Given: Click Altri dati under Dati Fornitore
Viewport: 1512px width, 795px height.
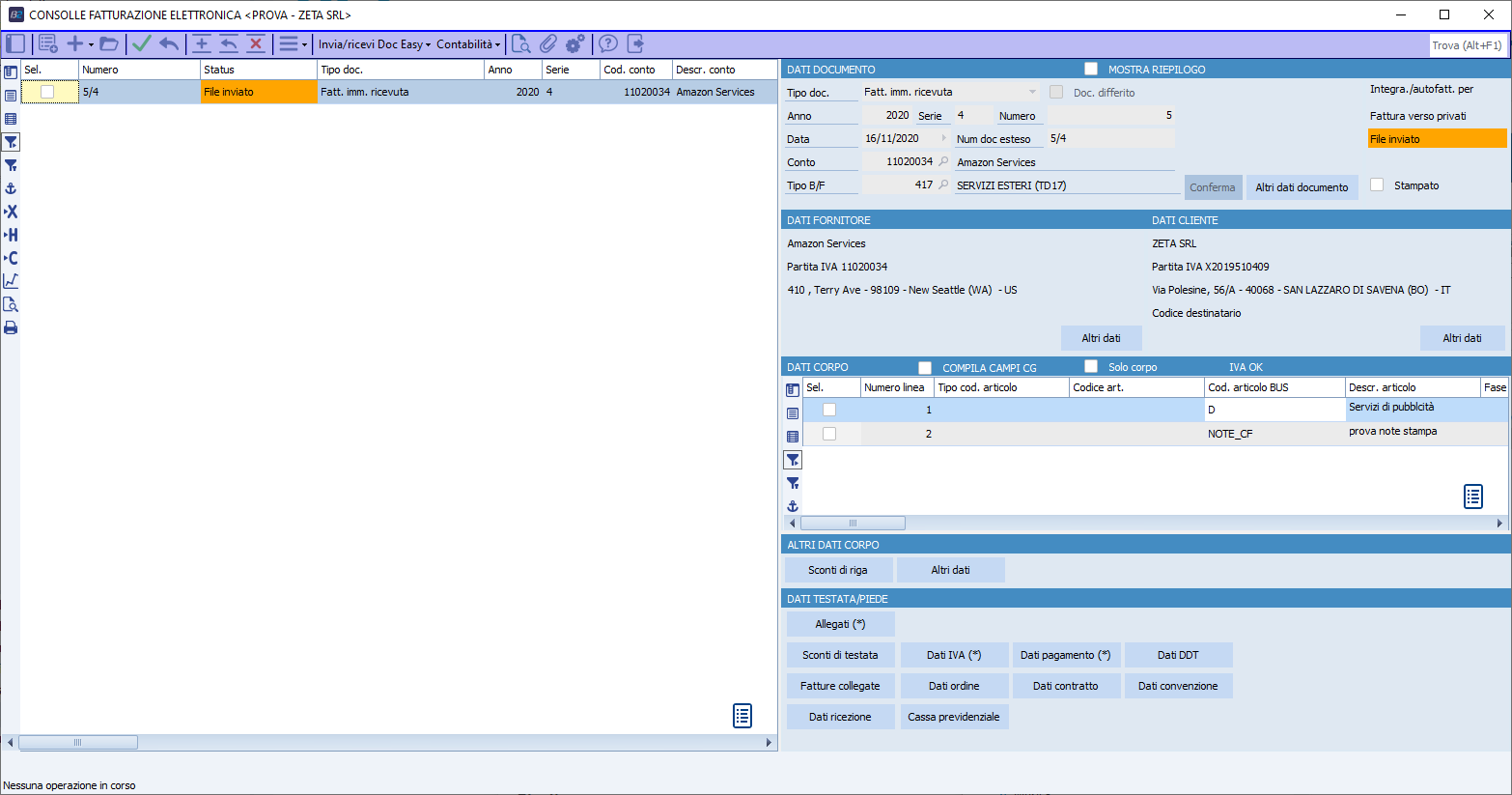Looking at the screenshot, I should coord(1101,338).
